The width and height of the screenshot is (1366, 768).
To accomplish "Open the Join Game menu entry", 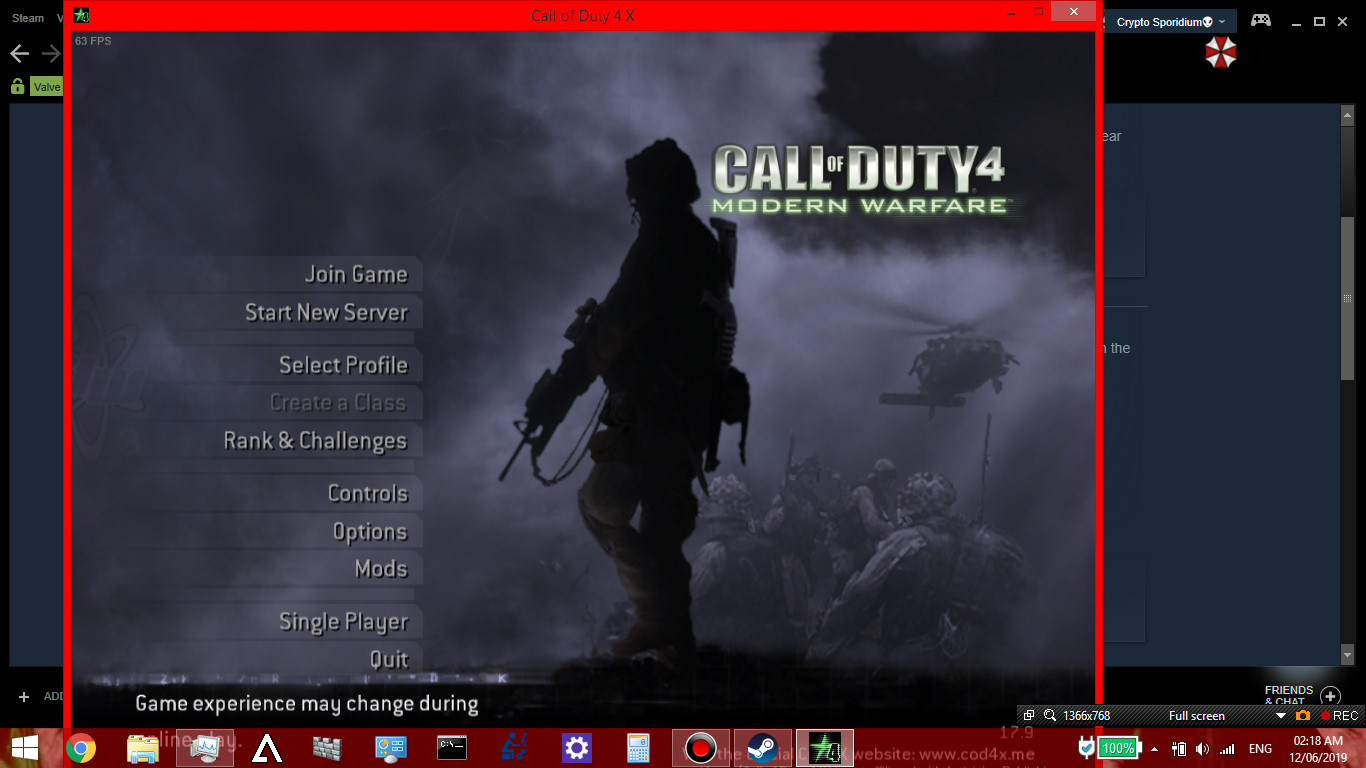I will click(356, 274).
